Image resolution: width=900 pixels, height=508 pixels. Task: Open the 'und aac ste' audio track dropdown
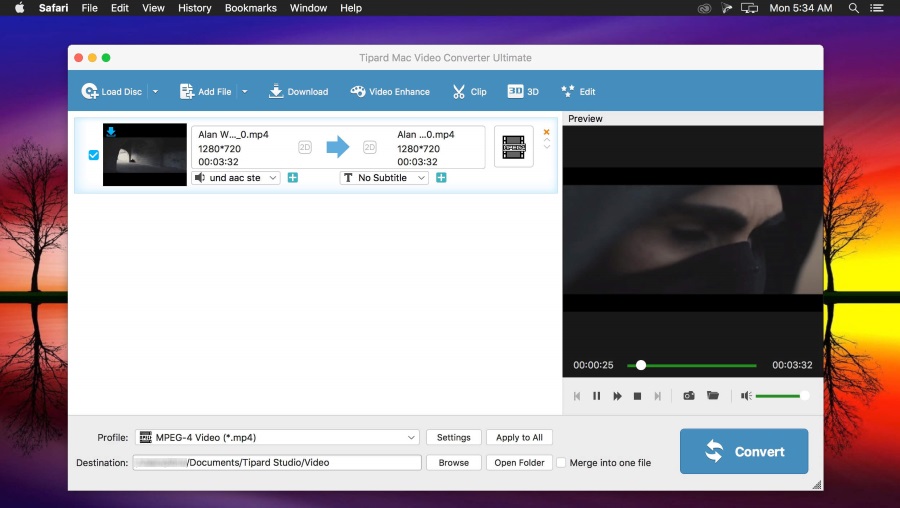tap(236, 178)
